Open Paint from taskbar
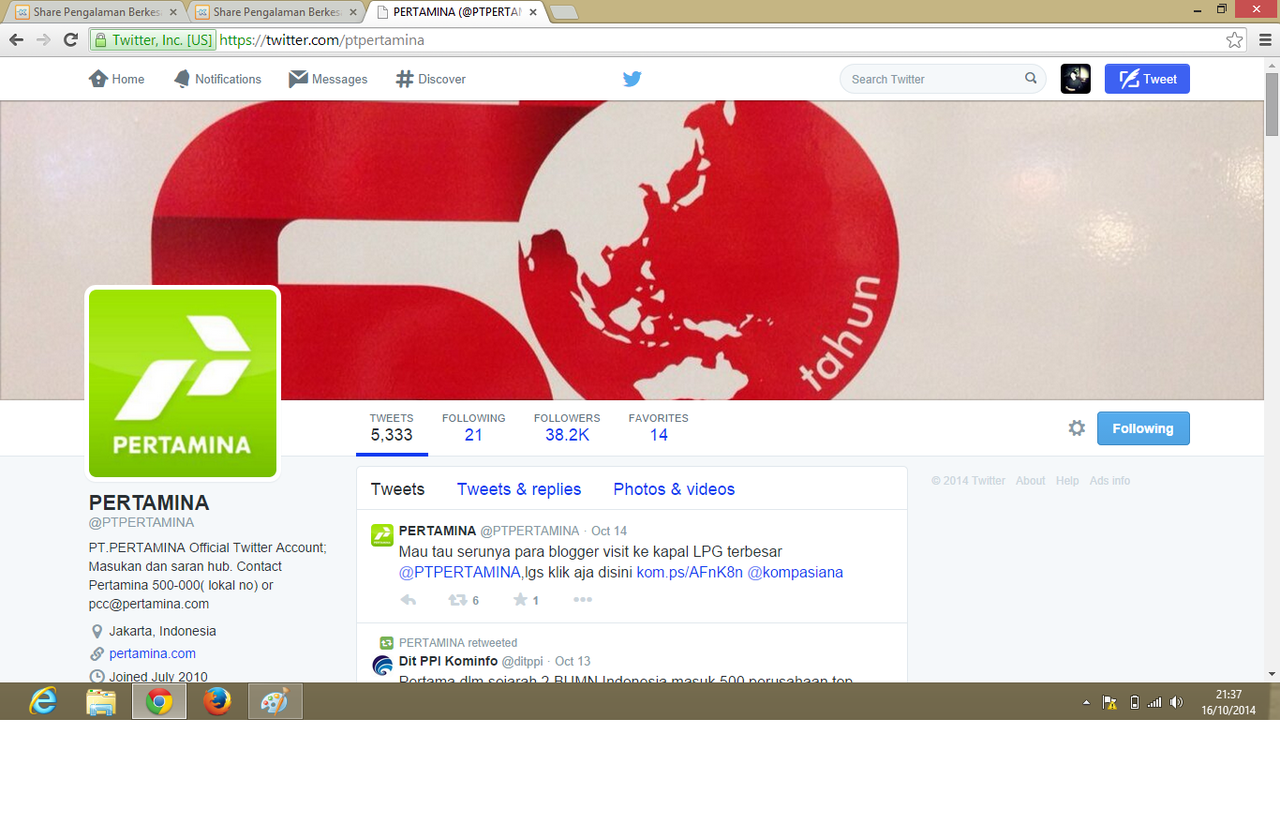The height and width of the screenshot is (824, 1280). (275, 702)
